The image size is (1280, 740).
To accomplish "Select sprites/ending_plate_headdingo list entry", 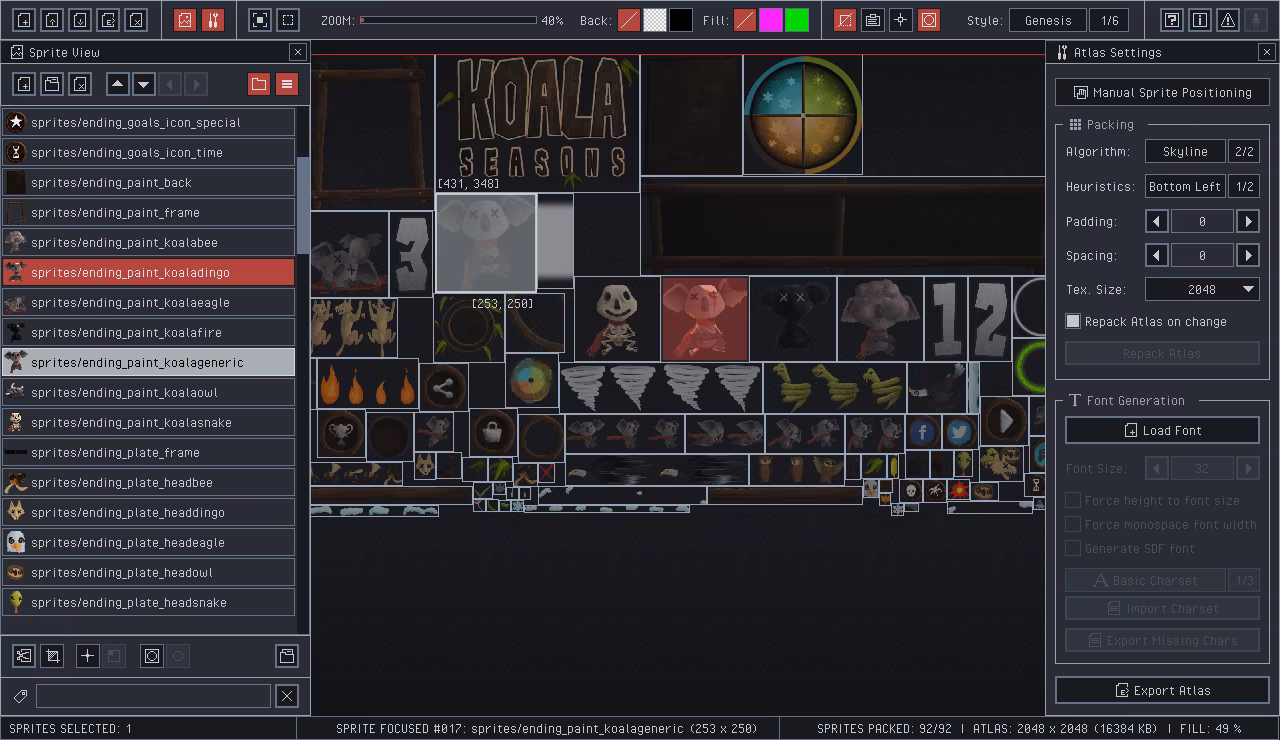I will [x=148, y=512].
